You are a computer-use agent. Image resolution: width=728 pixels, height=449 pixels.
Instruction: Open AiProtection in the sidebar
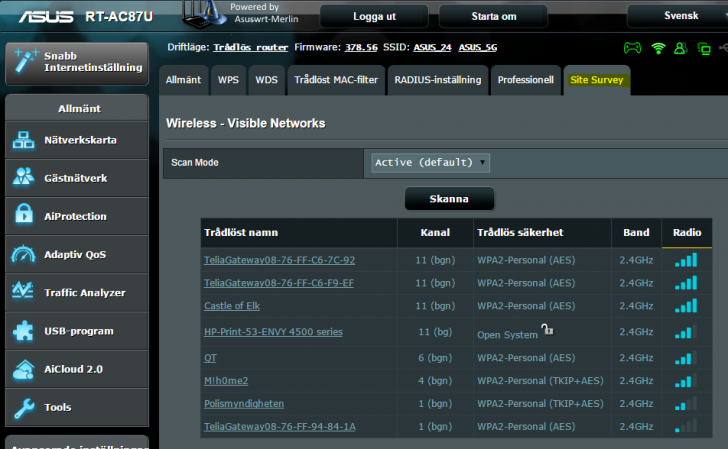[x=77, y=216]
